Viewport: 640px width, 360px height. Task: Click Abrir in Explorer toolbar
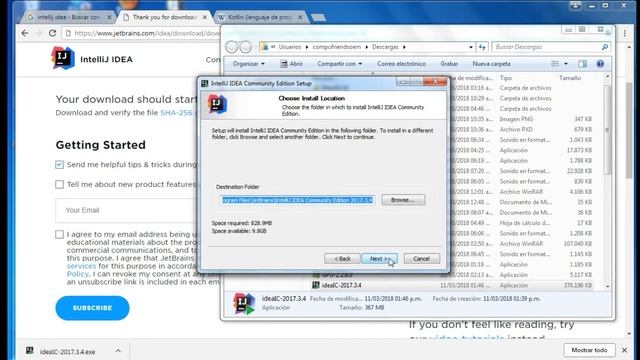click(x=291, y=64)
